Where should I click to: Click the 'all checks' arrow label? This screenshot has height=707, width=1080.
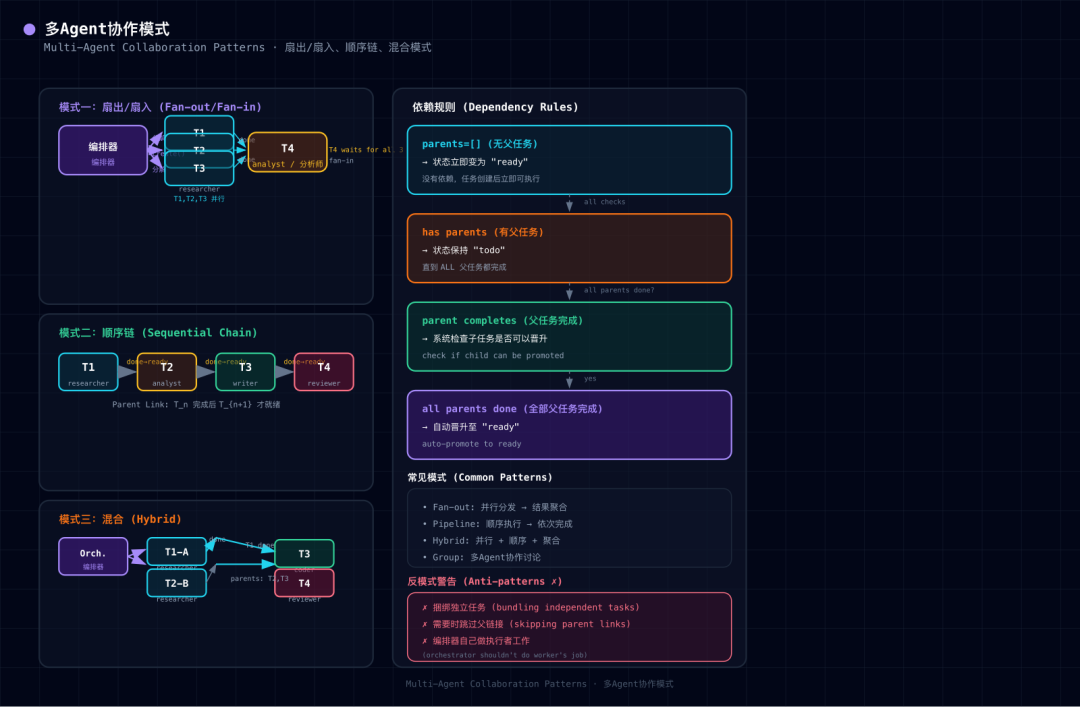click(x=605, y=202)
